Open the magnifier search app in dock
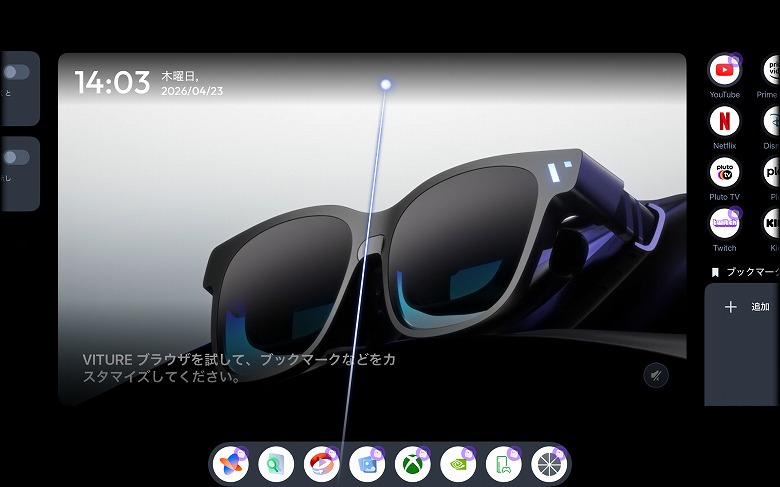 pyautogui.click(x=275, y=464)
